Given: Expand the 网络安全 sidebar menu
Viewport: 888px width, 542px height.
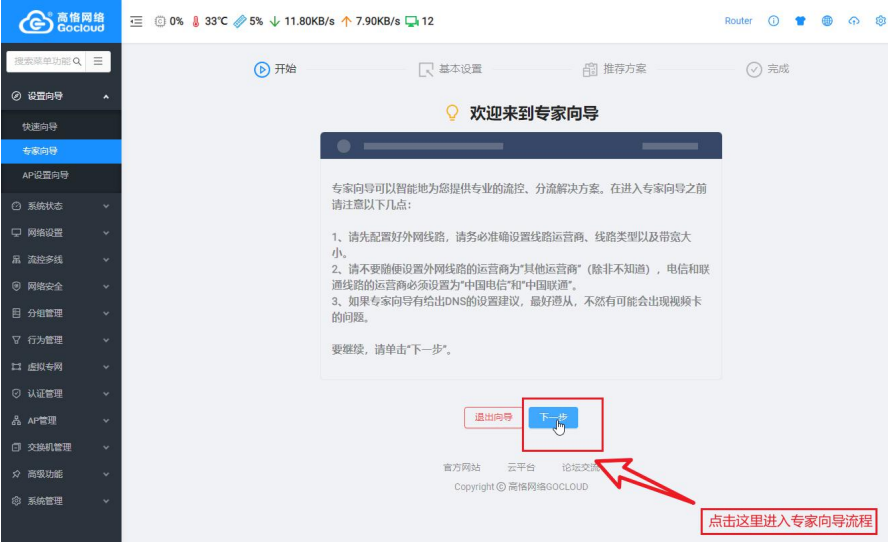Looking at the screenshot, I should point(60,287).
